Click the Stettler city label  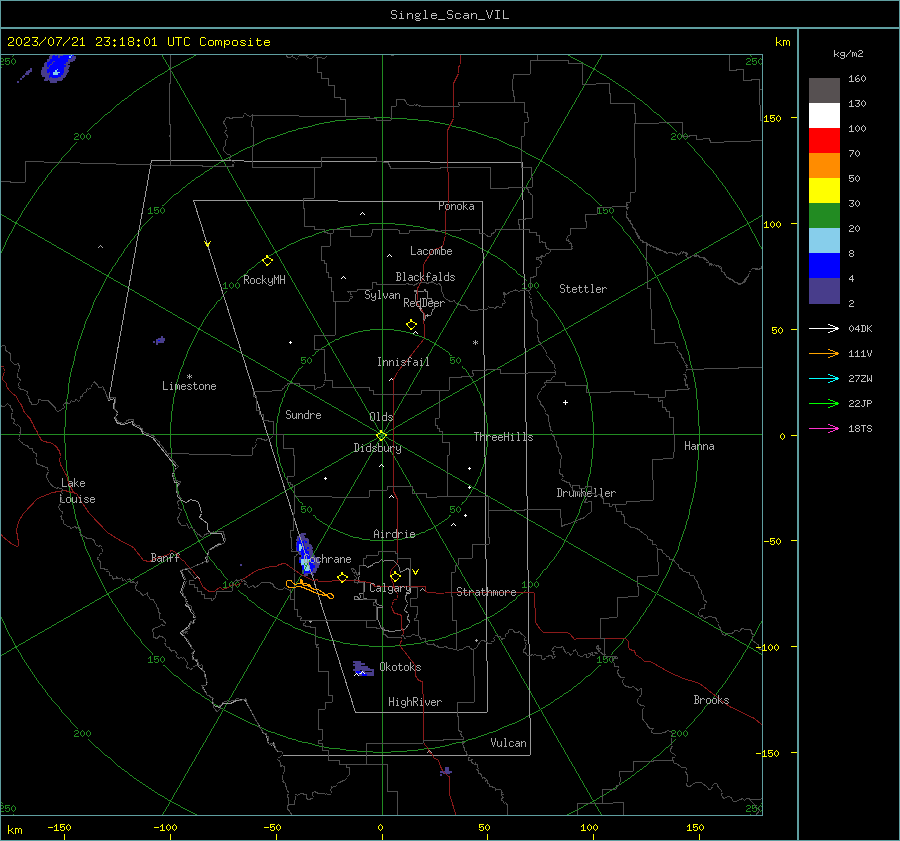[583, 289]
